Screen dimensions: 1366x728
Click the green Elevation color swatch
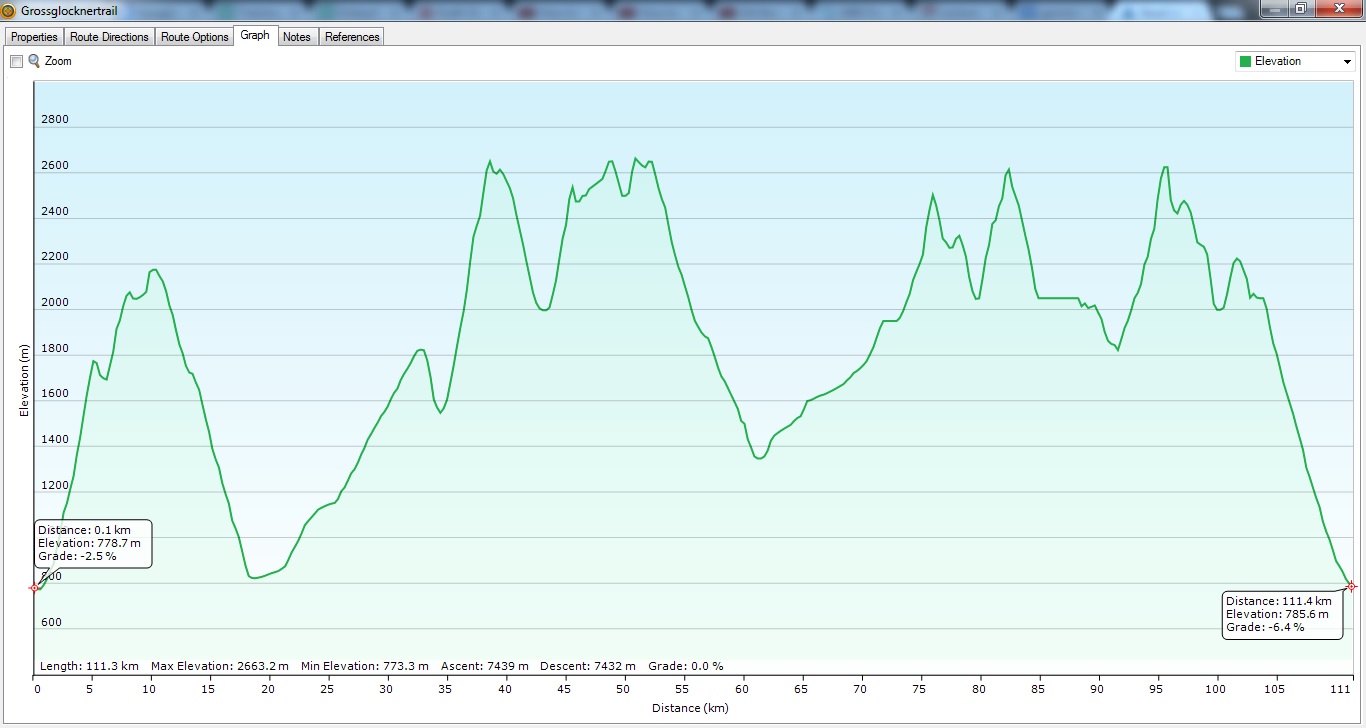tap(1245, 62)
